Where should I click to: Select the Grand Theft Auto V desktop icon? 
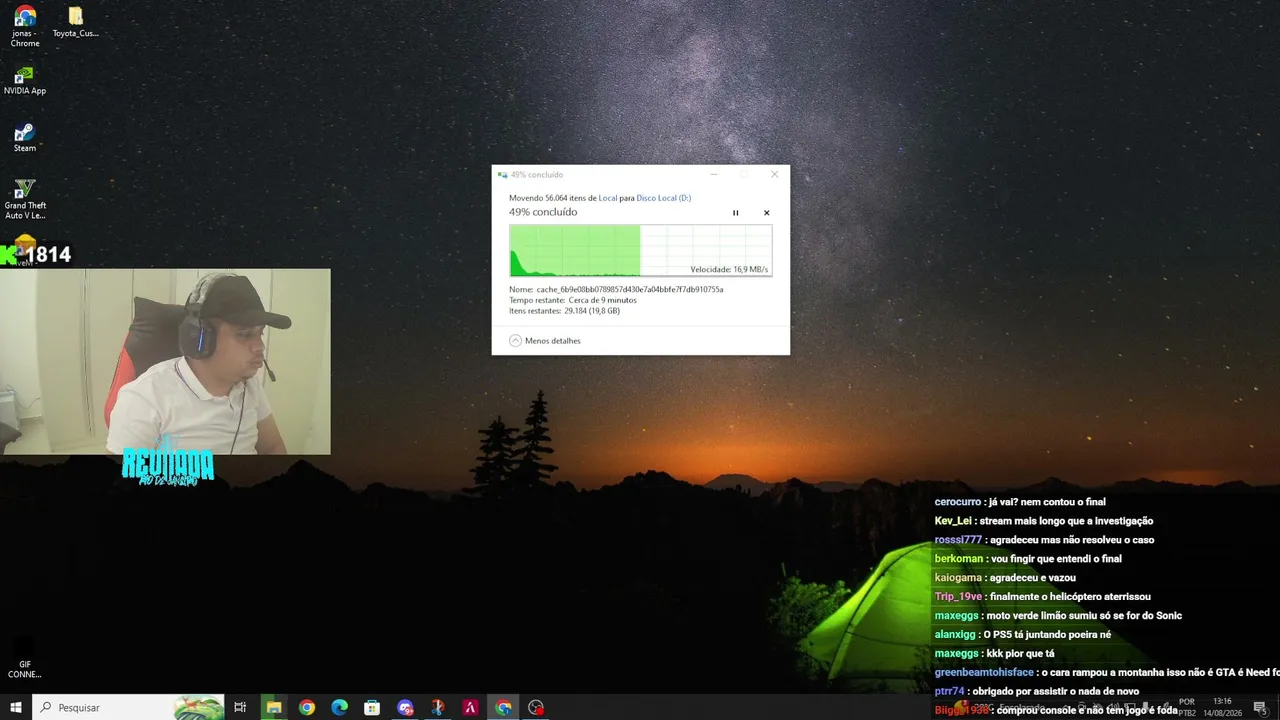[x=25, y=200]
